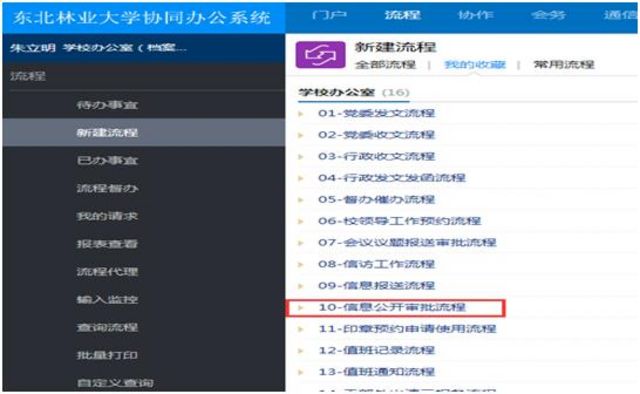Select the 常用流程 tab

coord(564,65)
